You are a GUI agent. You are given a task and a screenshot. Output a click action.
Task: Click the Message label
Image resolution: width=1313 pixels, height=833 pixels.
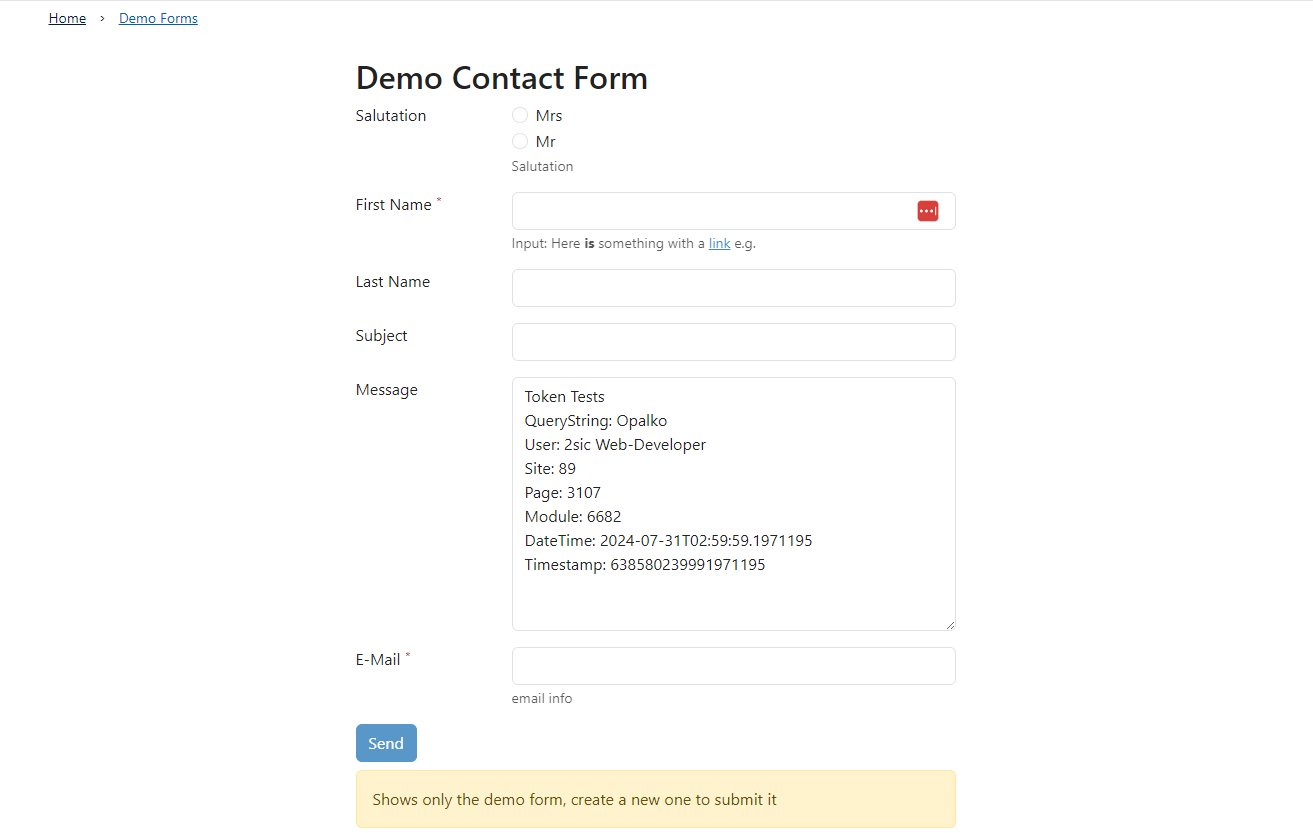point(386,390)
